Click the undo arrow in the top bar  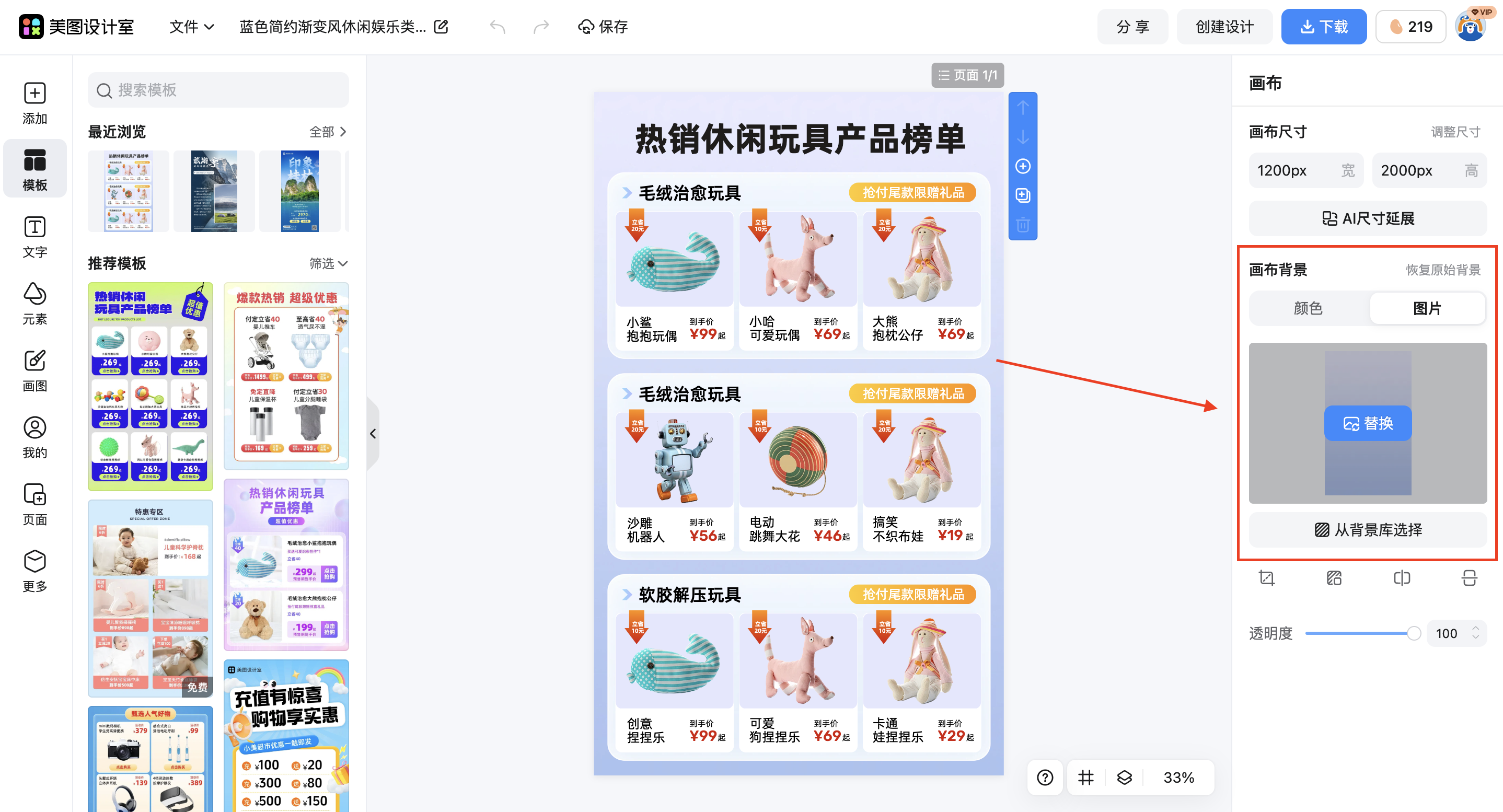pyautogui.click(x=498, y=26)
